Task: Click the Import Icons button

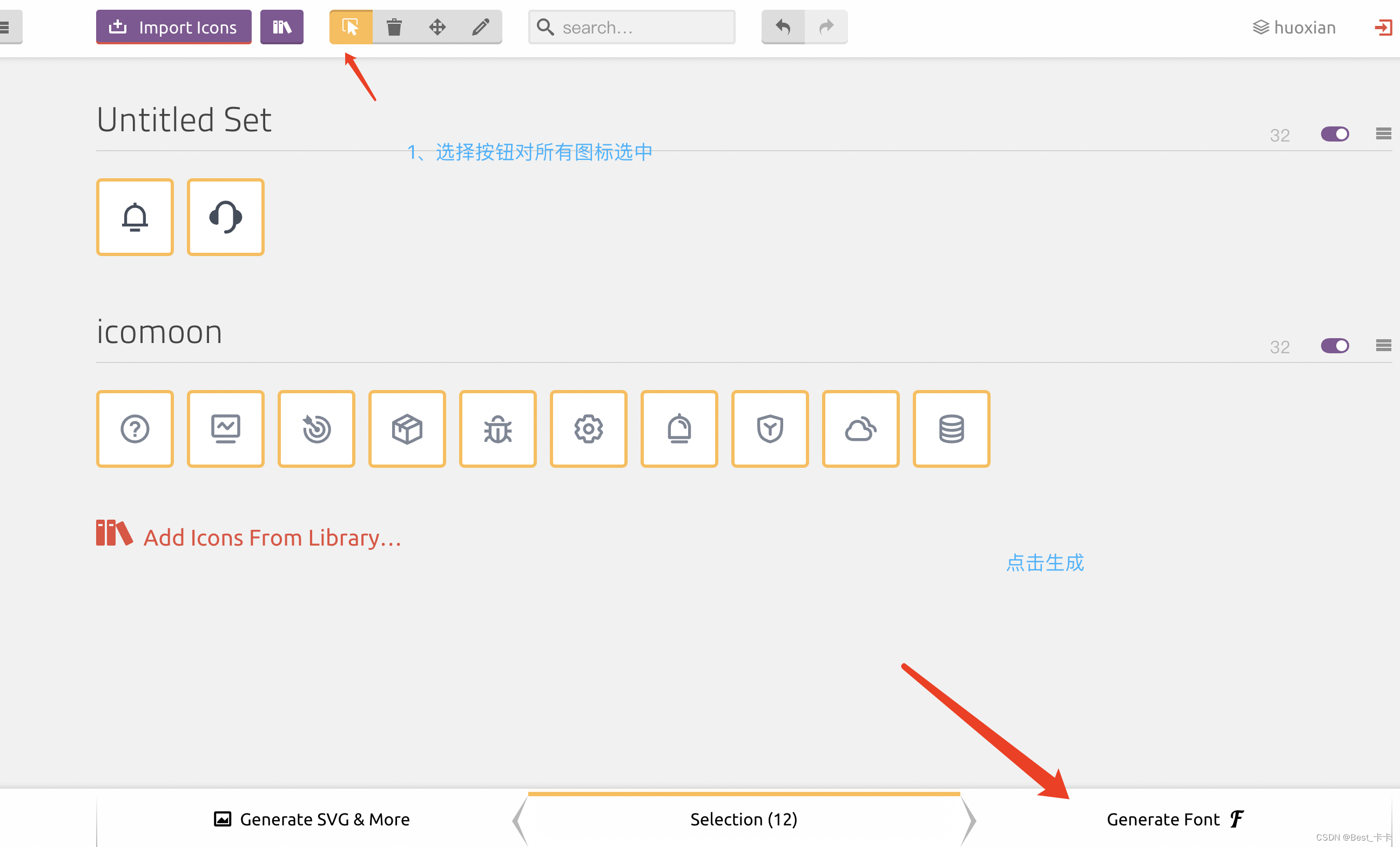Action: point(173,26)
